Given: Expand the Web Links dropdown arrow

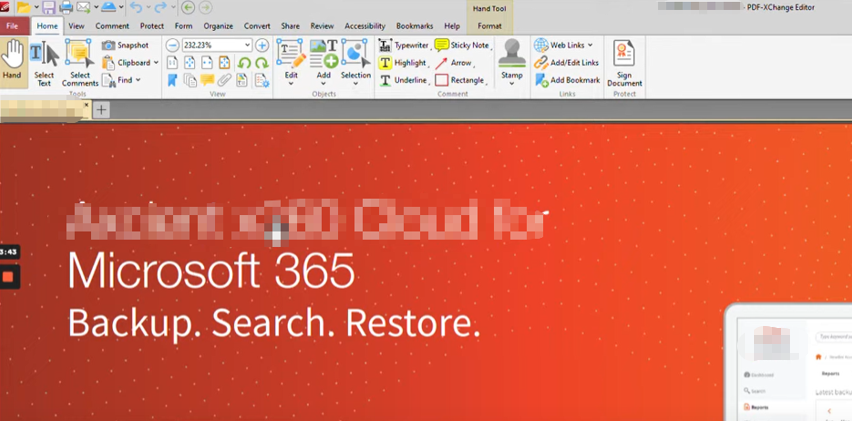Looking at the screenshot, I should click(590, 45).
